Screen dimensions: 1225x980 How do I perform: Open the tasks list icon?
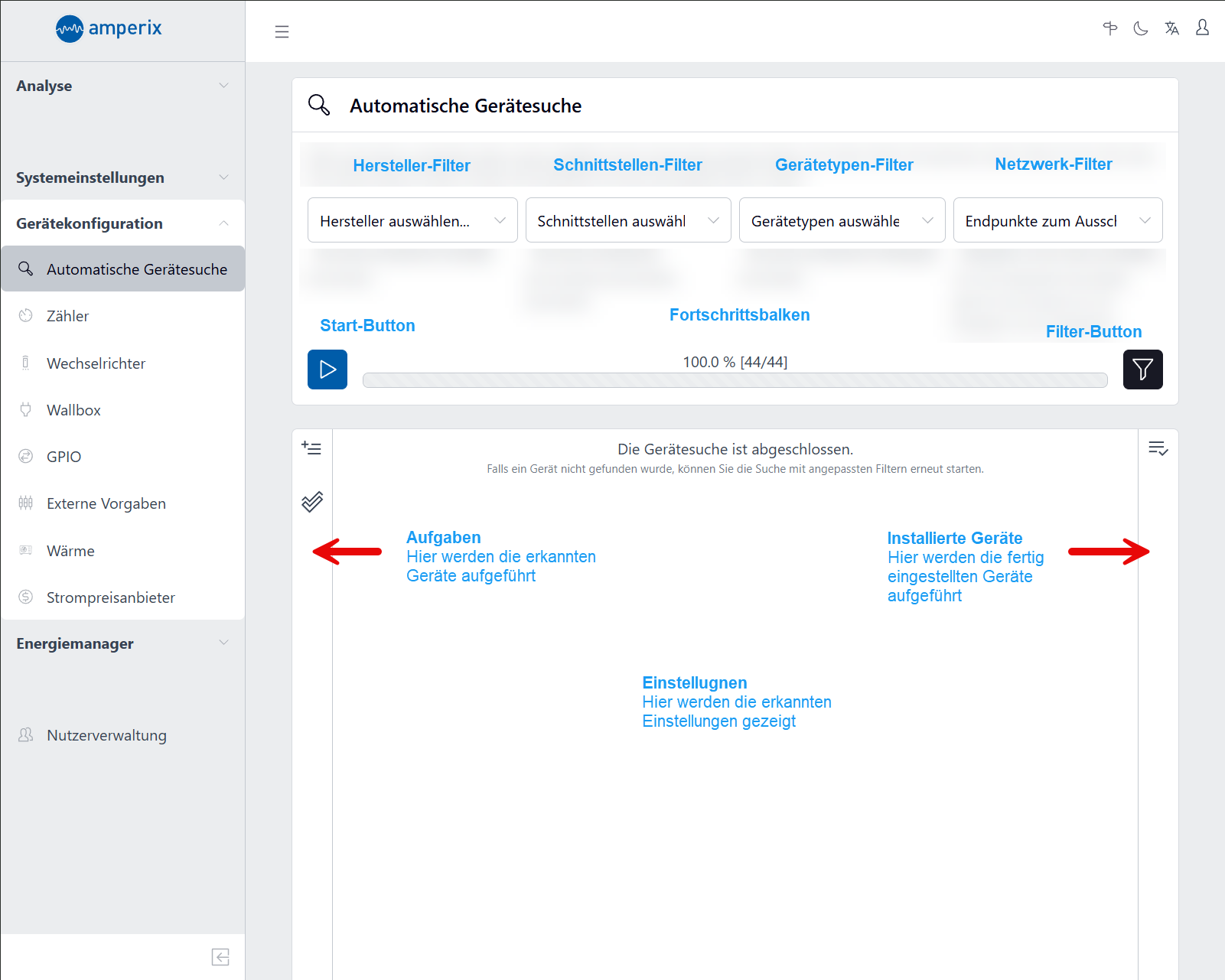pyautogui.click(x=311, y=448)
